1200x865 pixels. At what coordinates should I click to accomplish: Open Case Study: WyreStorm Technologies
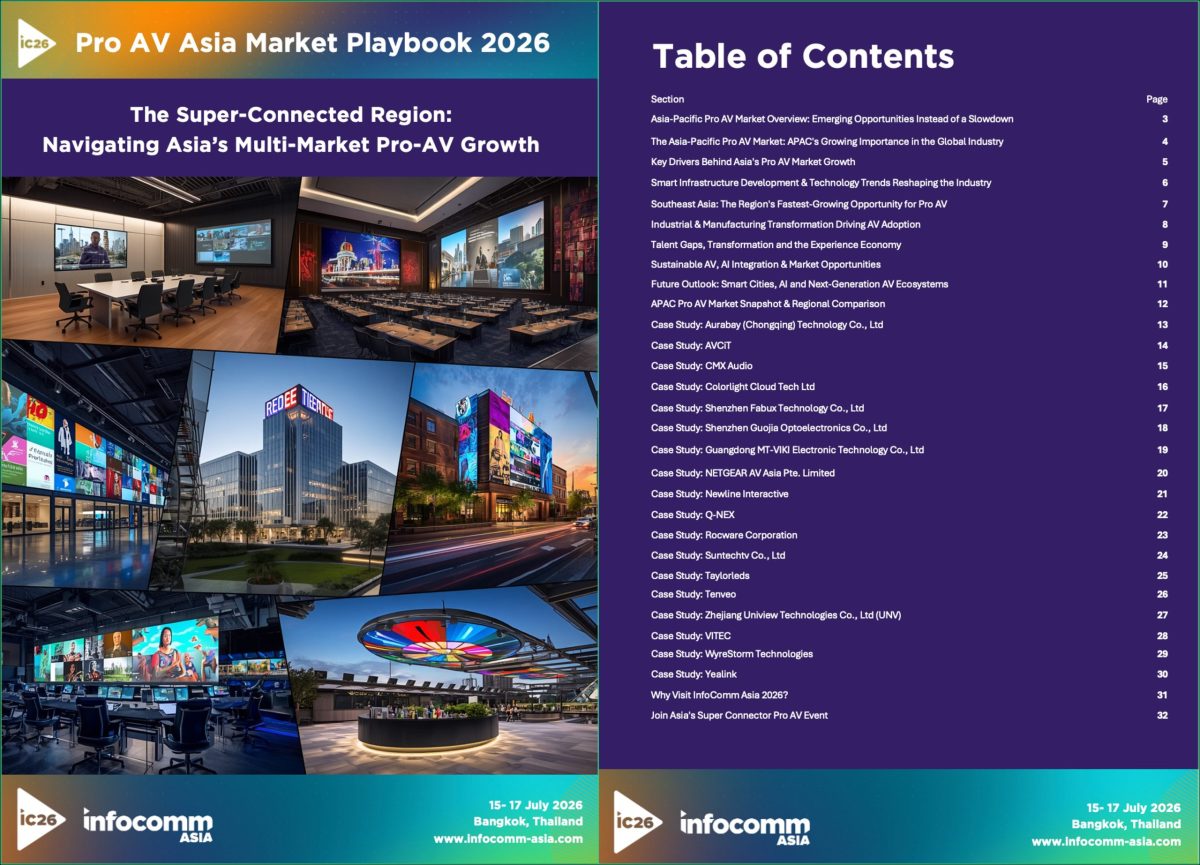[x=732, y=654]
